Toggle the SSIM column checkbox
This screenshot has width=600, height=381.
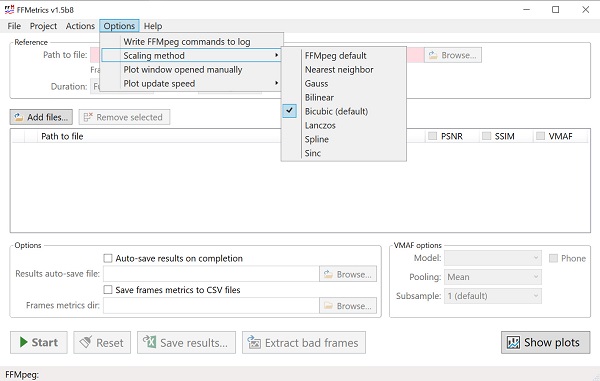click(x=486, y=136)
